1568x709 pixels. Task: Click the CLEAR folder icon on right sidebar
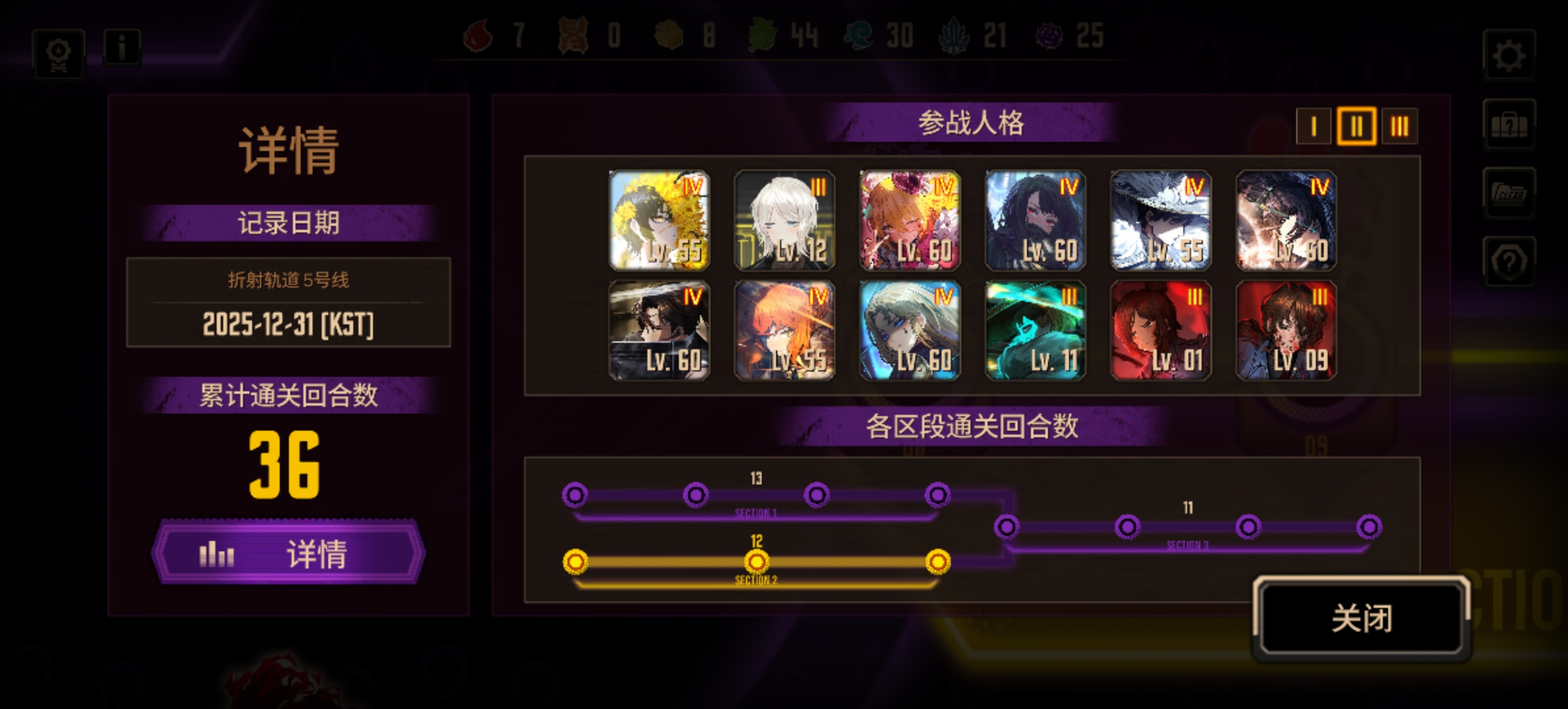(x=1508, y=193)
